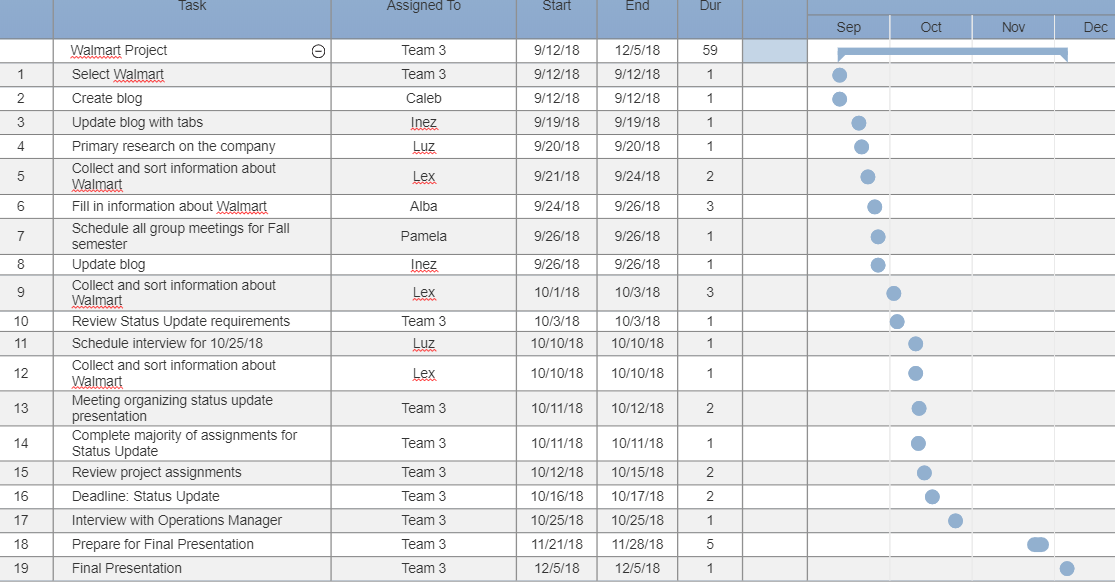This screenshot has height=585, width=1115.
Task: Select Caleb in the Assigned To column
Action: [x=424, y=99]
